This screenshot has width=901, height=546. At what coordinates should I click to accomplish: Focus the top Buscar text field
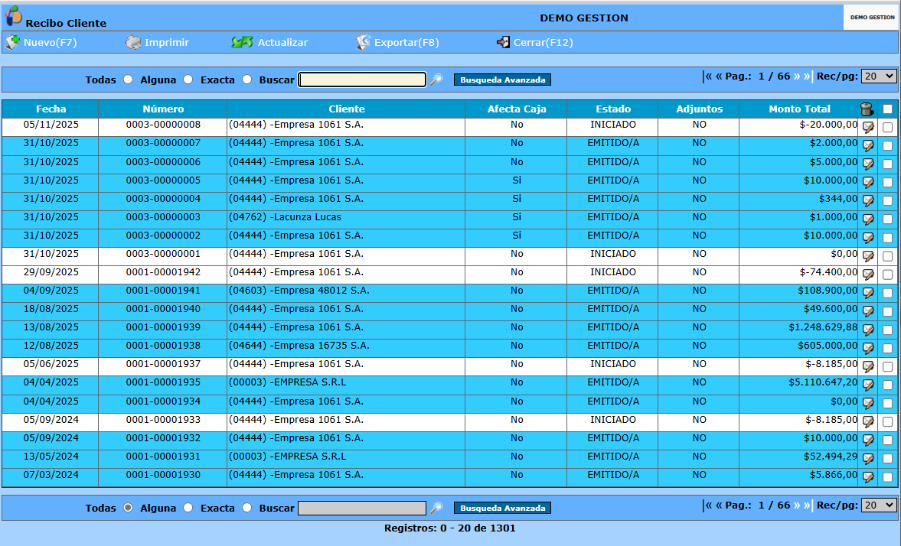coord(362,79)
